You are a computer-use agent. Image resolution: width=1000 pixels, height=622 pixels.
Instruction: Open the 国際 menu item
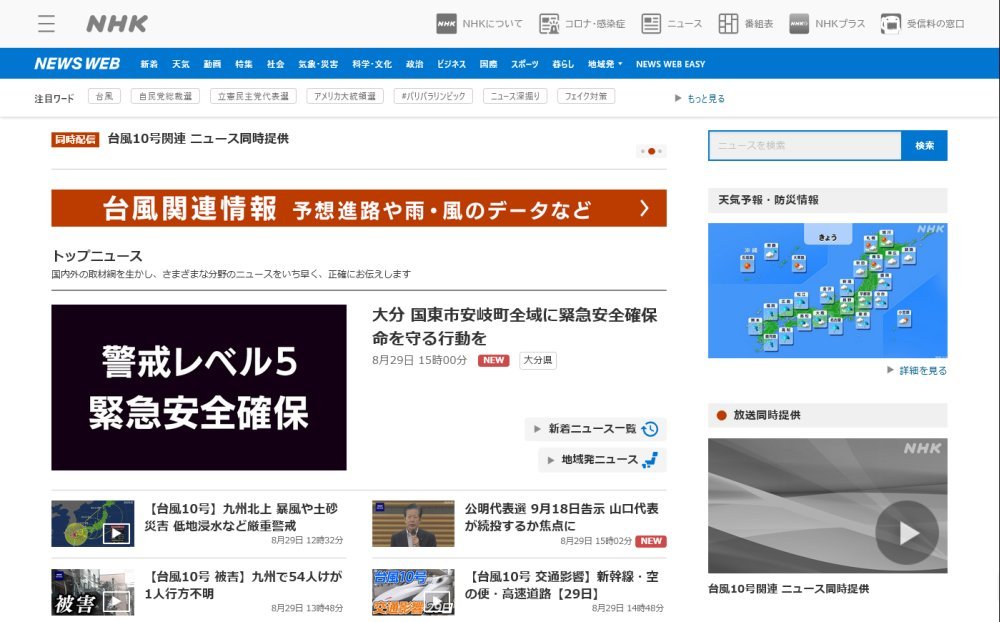(x=489, y=64)
